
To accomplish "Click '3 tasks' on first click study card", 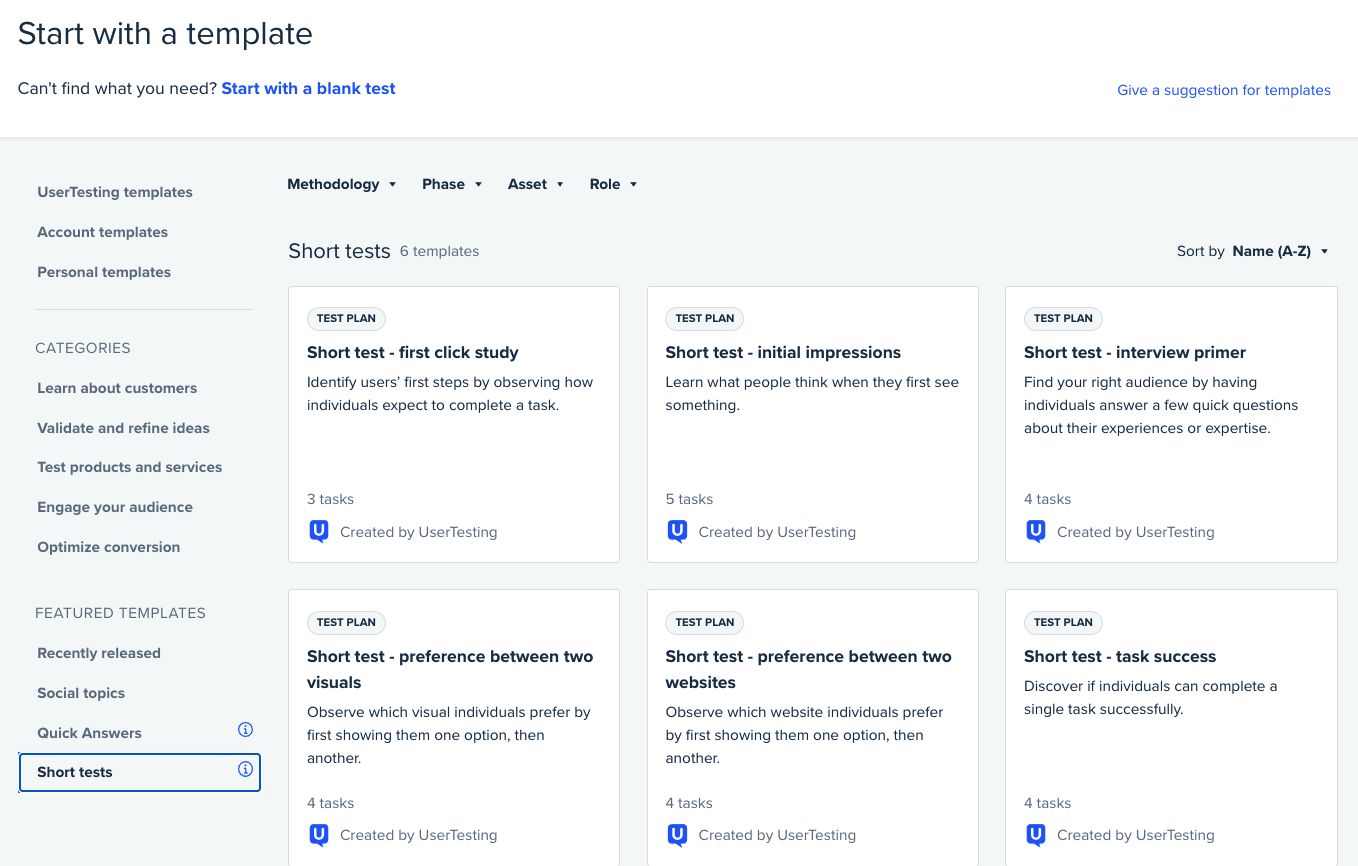I will pos(330,499).
